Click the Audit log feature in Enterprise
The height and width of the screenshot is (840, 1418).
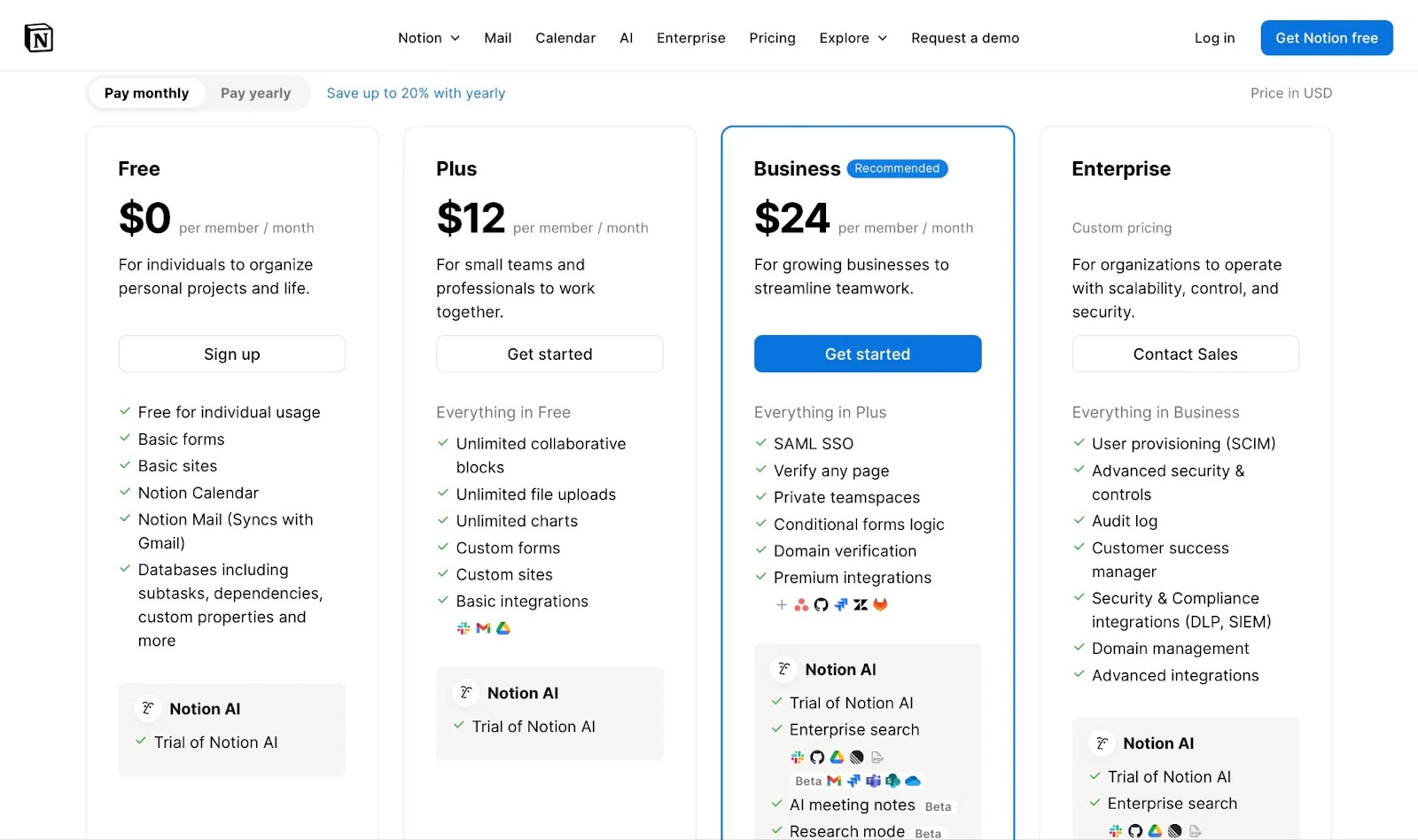[x=1125, y=521]
